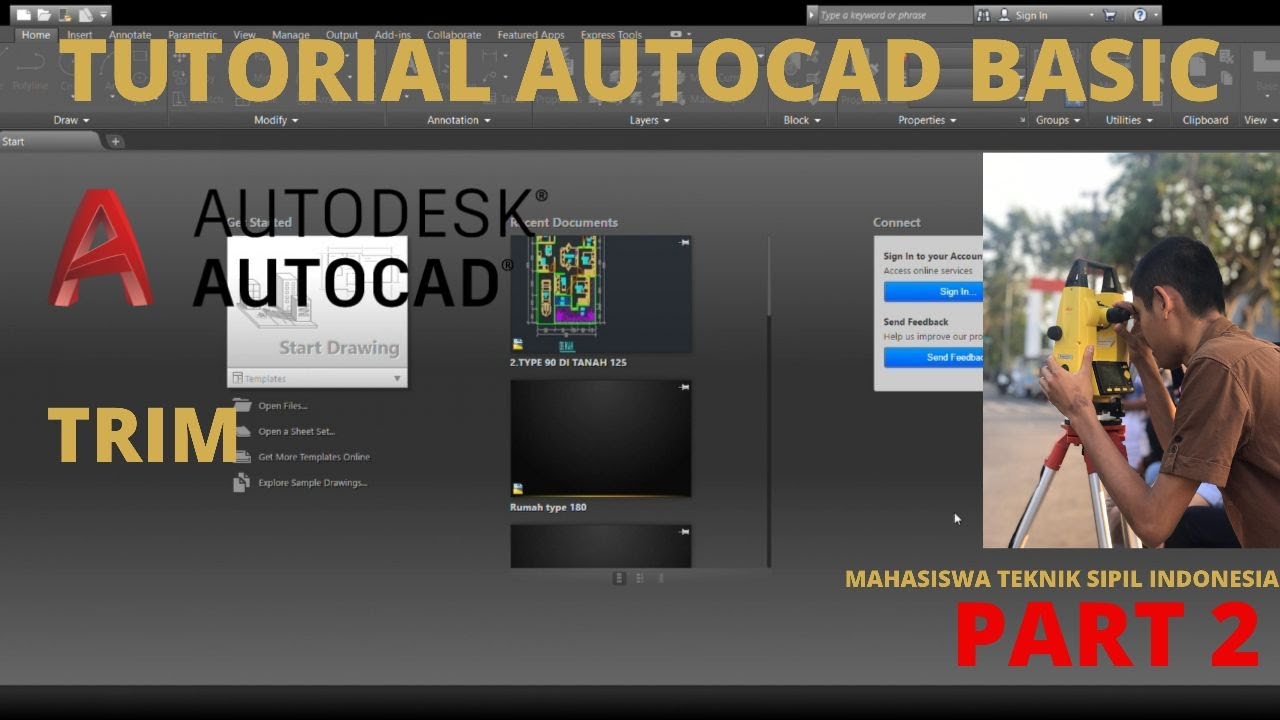
Task: Open the Parametric ribbon tab
Action: click(193, 35)
